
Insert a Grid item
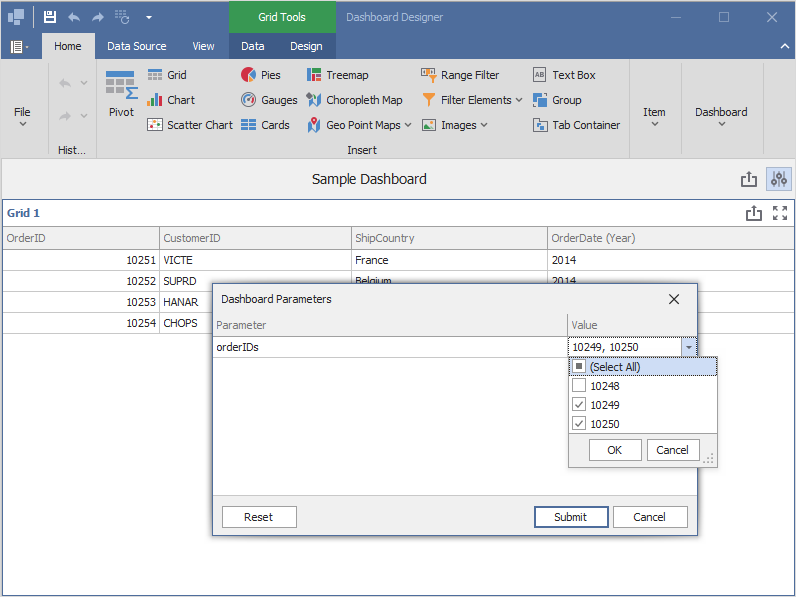pos(167,75)
